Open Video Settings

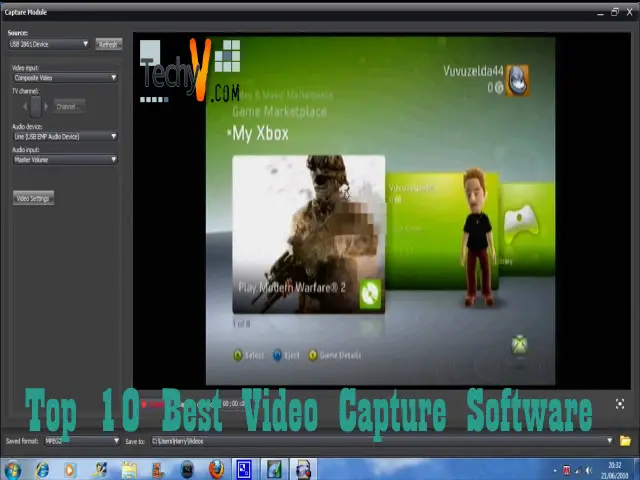(33, 198)
